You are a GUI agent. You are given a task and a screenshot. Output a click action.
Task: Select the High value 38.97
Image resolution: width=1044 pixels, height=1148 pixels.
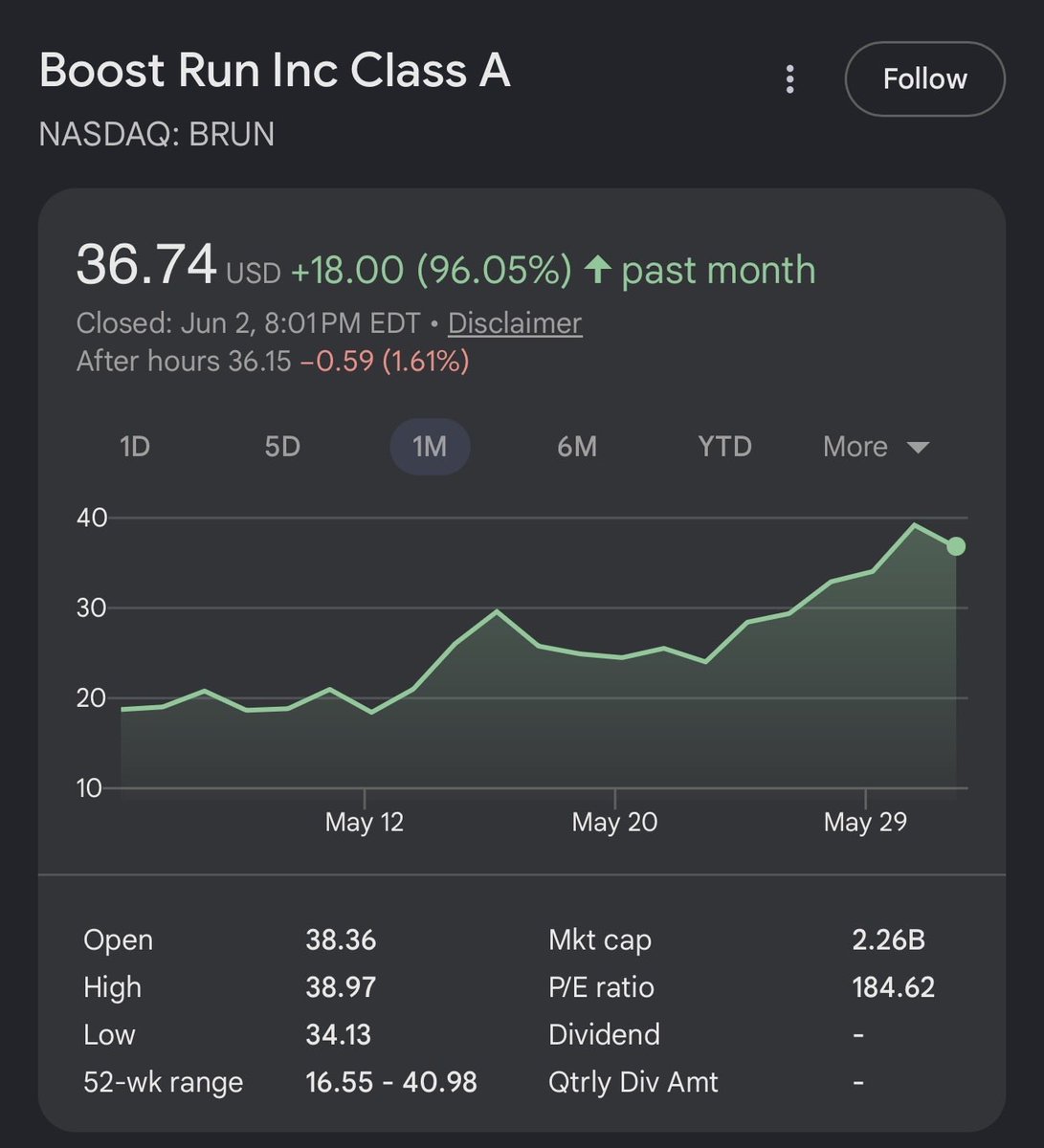pyautogui.click(x=341, y=987)
